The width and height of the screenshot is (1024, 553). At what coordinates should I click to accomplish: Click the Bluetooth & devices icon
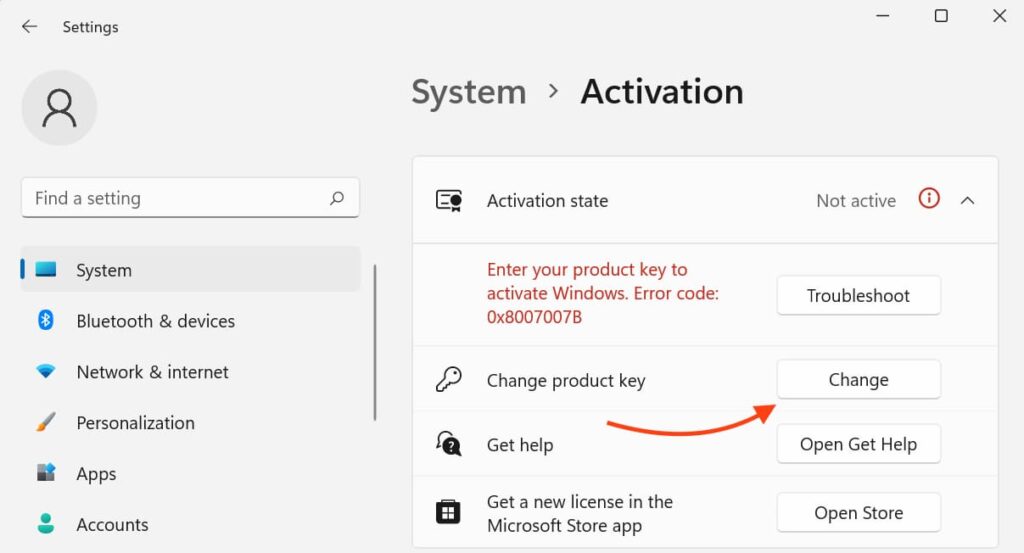[46, 321]
